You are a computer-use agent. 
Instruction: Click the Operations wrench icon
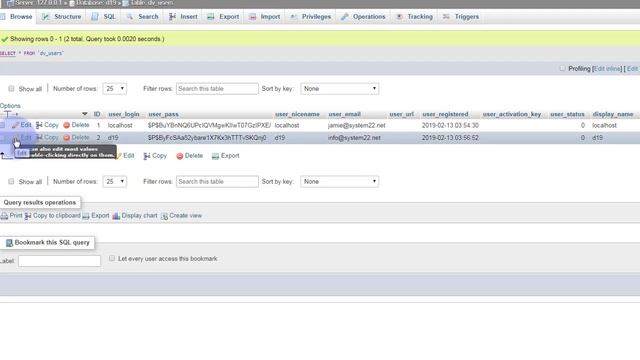click(345, 17)
